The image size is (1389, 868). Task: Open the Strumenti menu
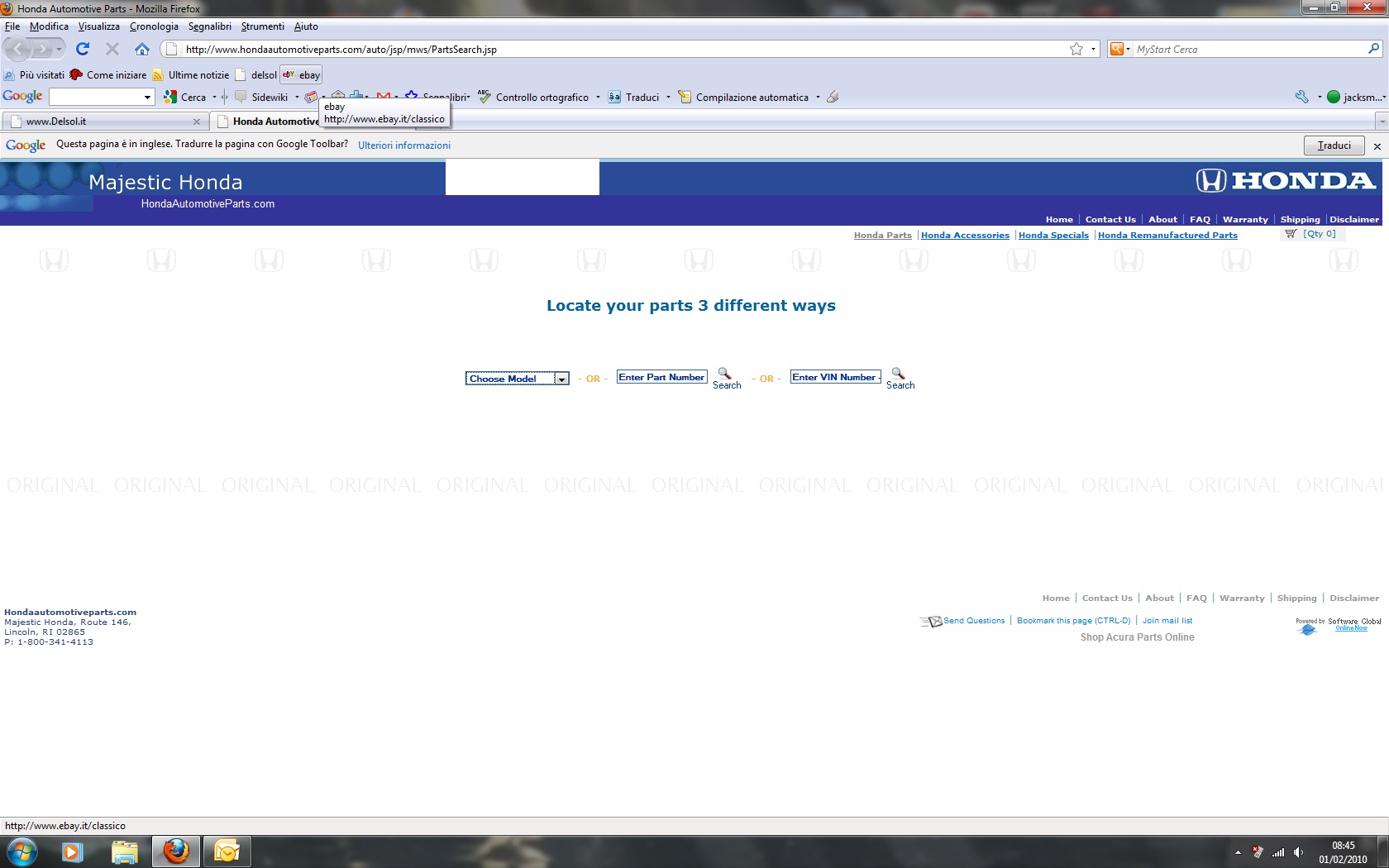262,26
